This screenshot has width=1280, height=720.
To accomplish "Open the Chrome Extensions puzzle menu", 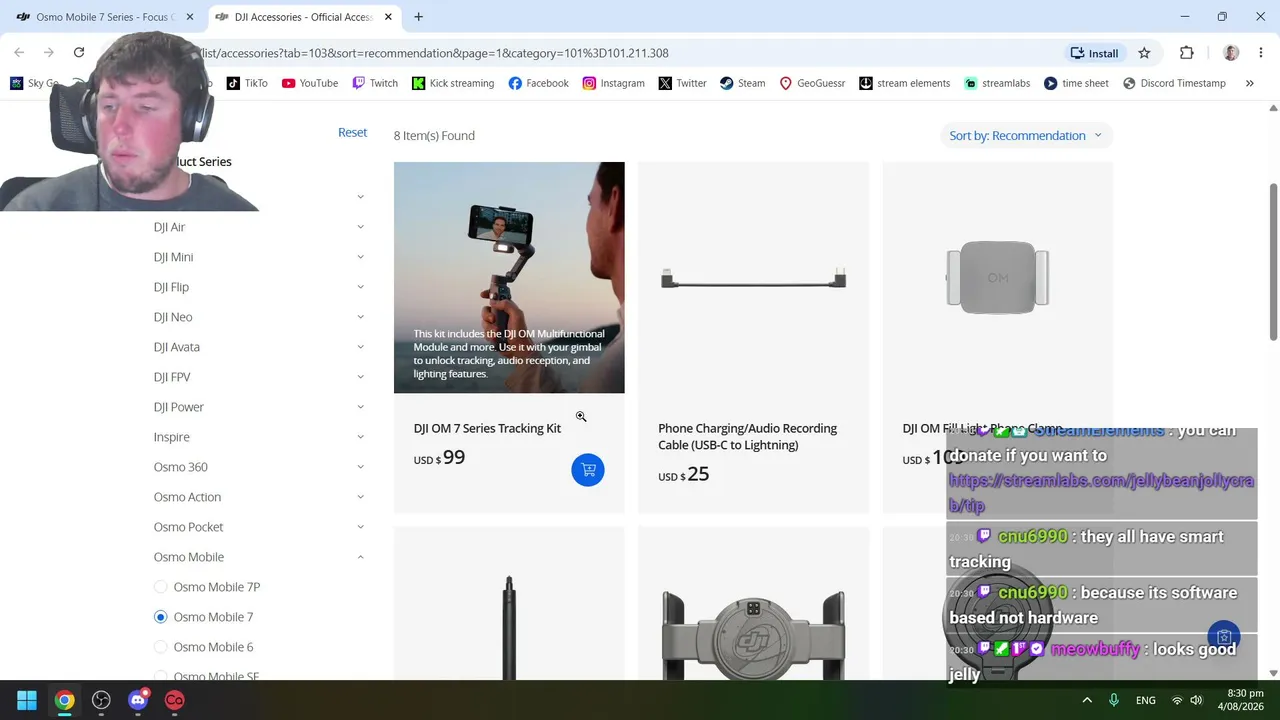I will point(1187,53).
